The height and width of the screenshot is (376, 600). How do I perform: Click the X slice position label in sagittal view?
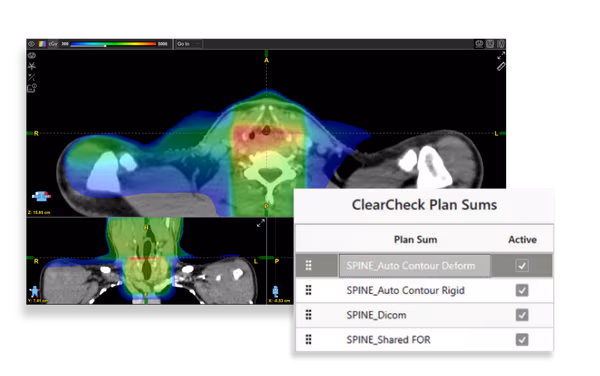coord(279,301)
